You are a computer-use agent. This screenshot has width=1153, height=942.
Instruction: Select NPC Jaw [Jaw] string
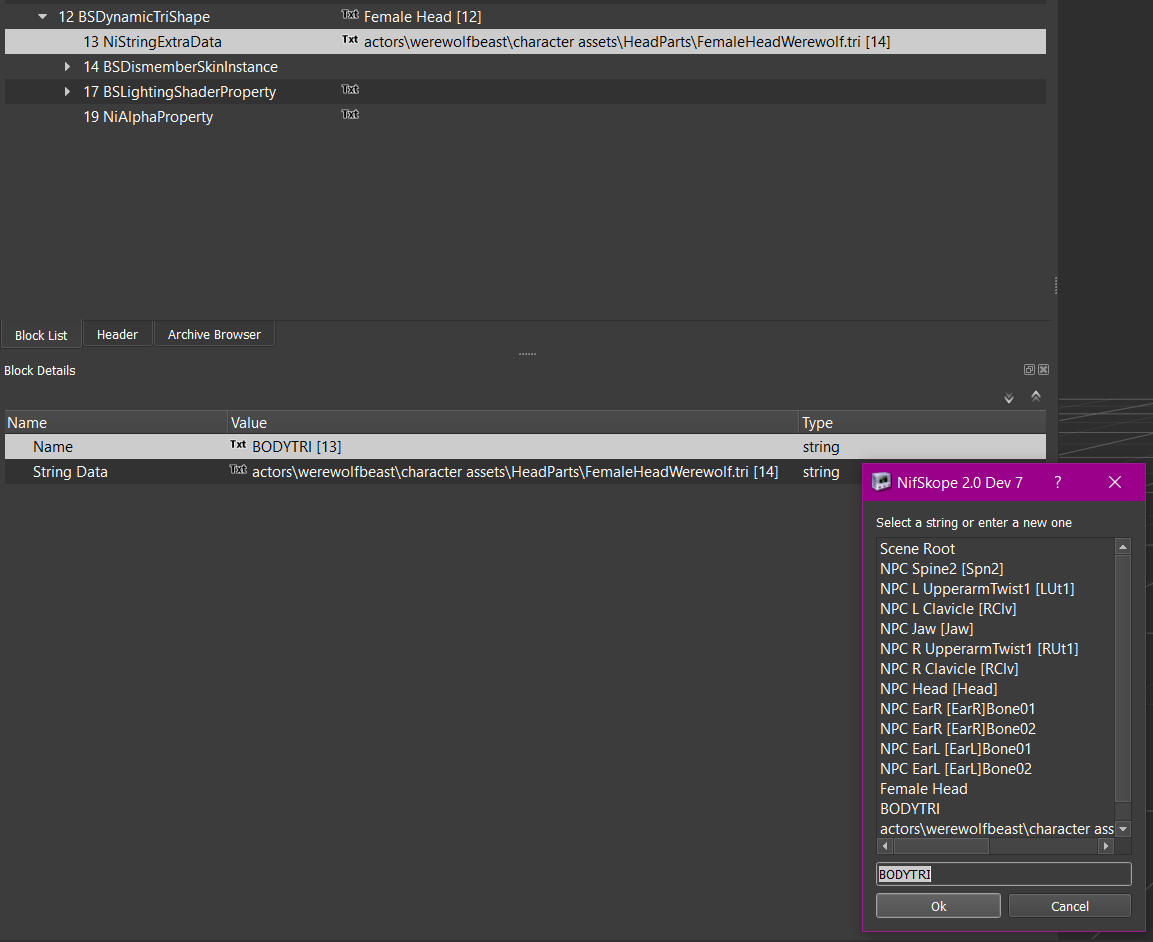(x=927, y=629)
